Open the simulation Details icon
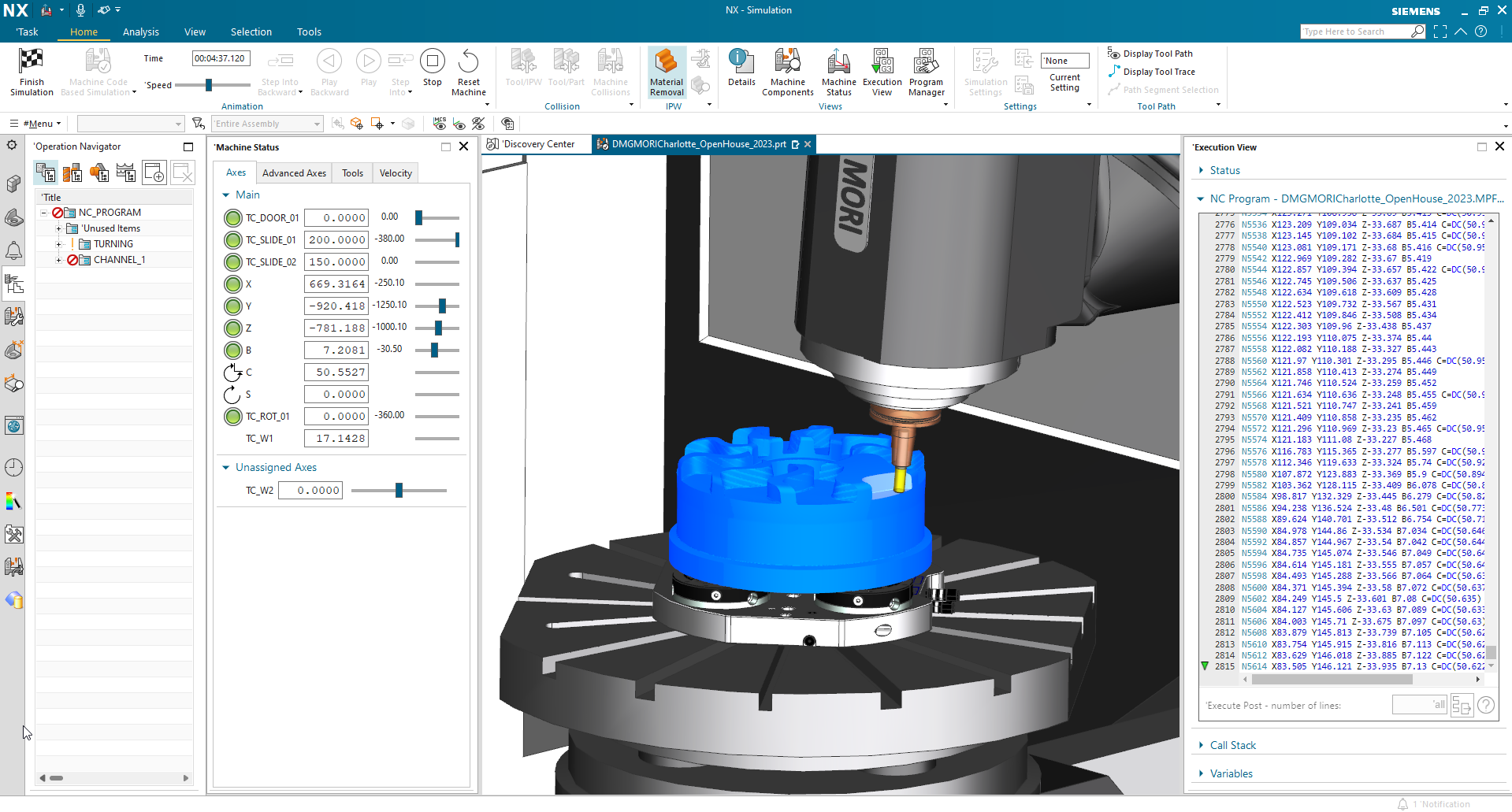This screenshot has height=812, width=1512. pyautogui.click(x=741, y=61)
